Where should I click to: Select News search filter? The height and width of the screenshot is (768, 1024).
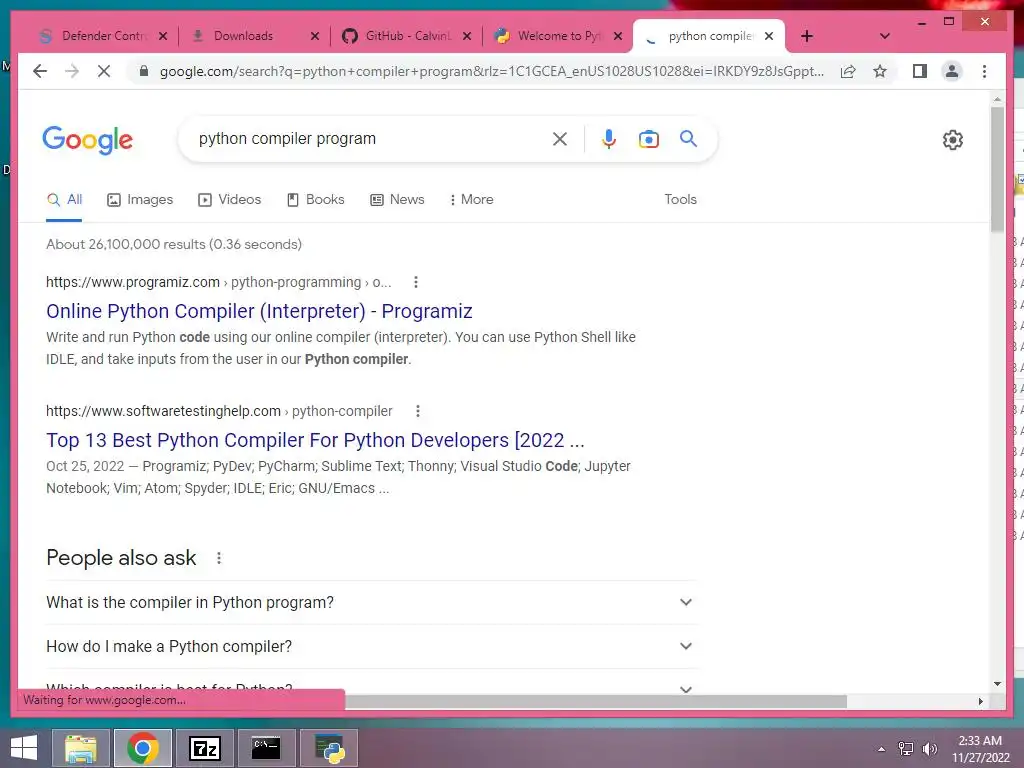397,199
